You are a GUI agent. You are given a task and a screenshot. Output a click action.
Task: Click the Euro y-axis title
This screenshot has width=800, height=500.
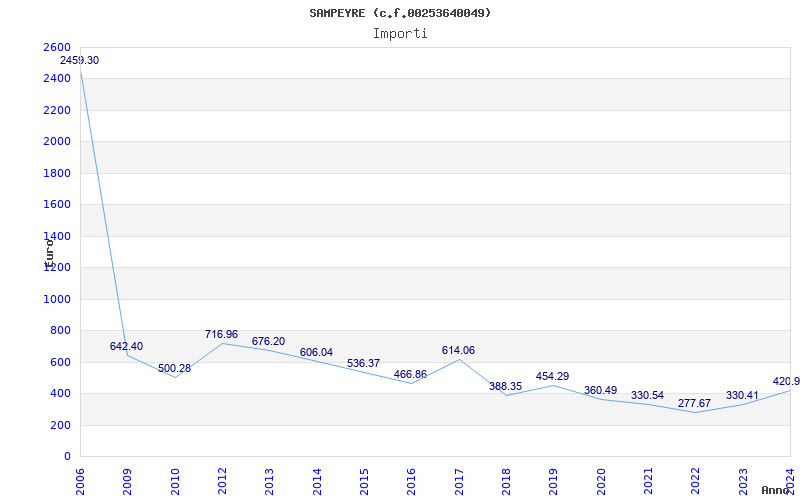(x=49, y=253)
